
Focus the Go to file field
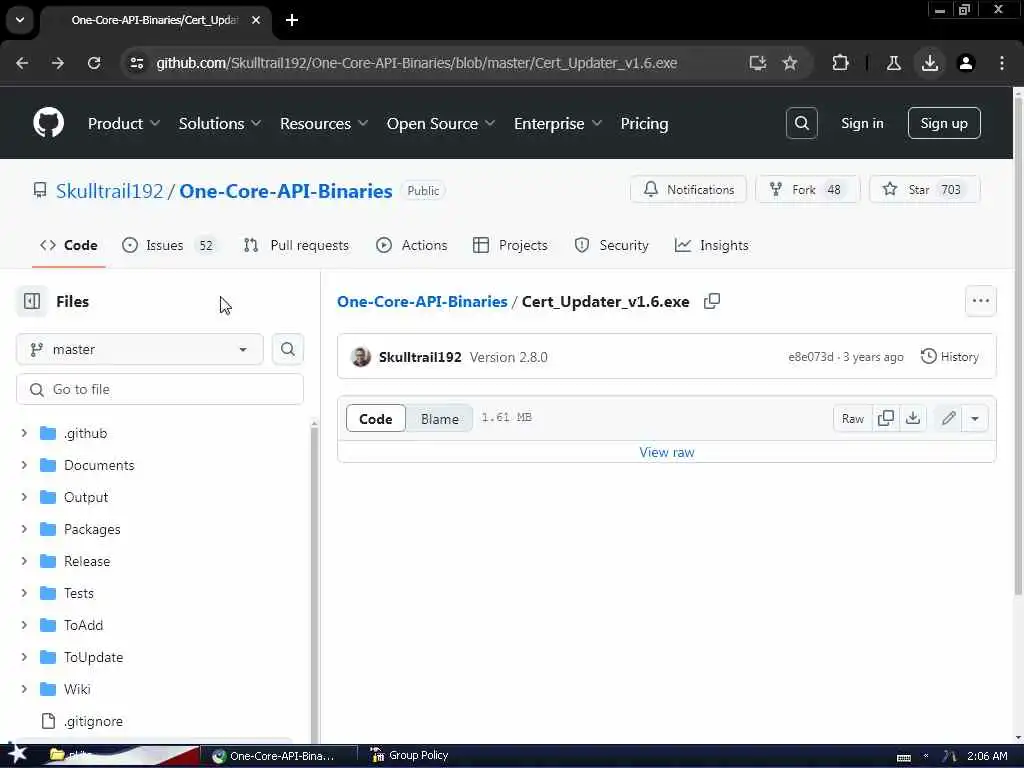[159, 389]
